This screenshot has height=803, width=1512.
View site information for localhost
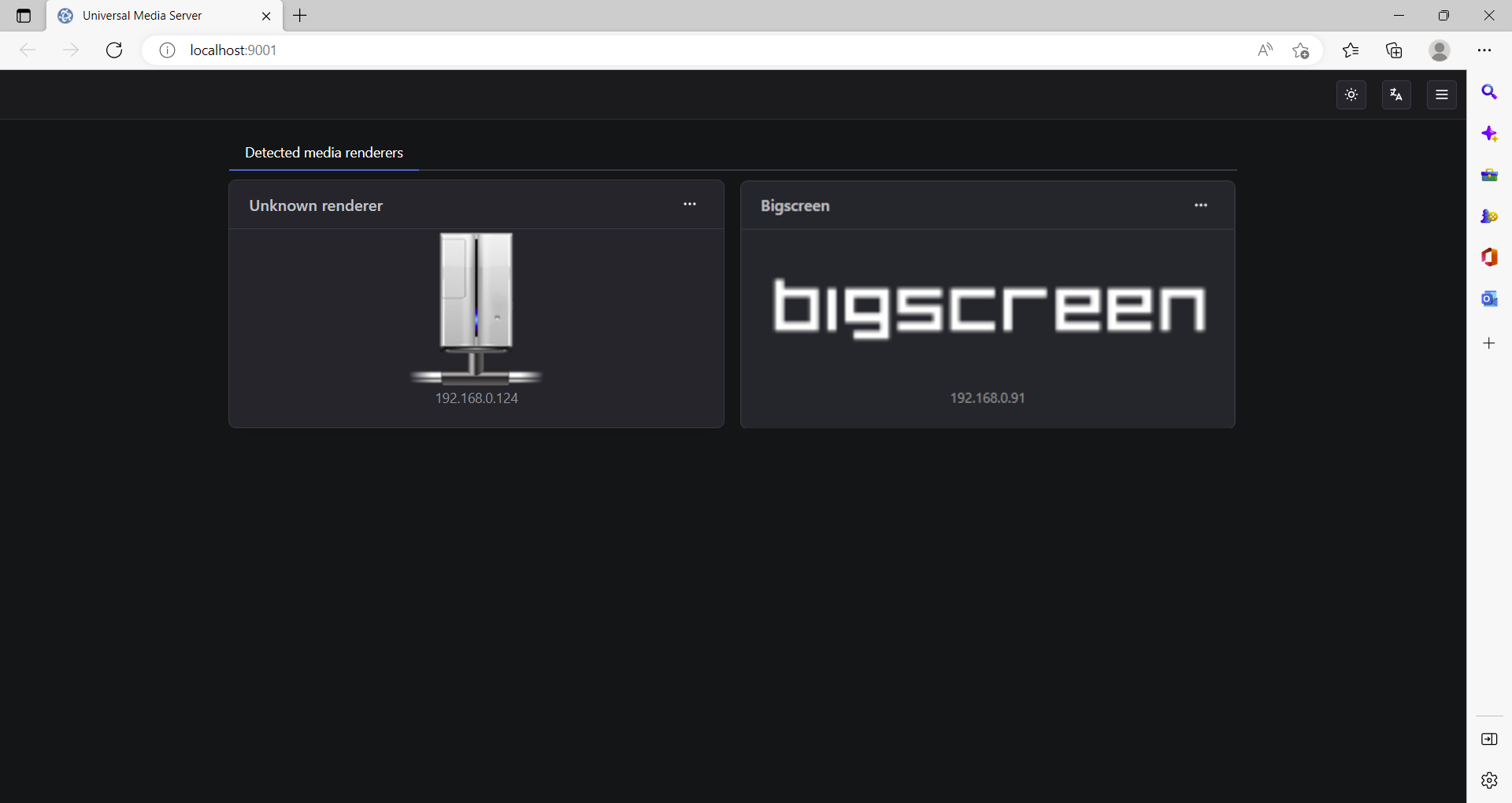point(167,50)
